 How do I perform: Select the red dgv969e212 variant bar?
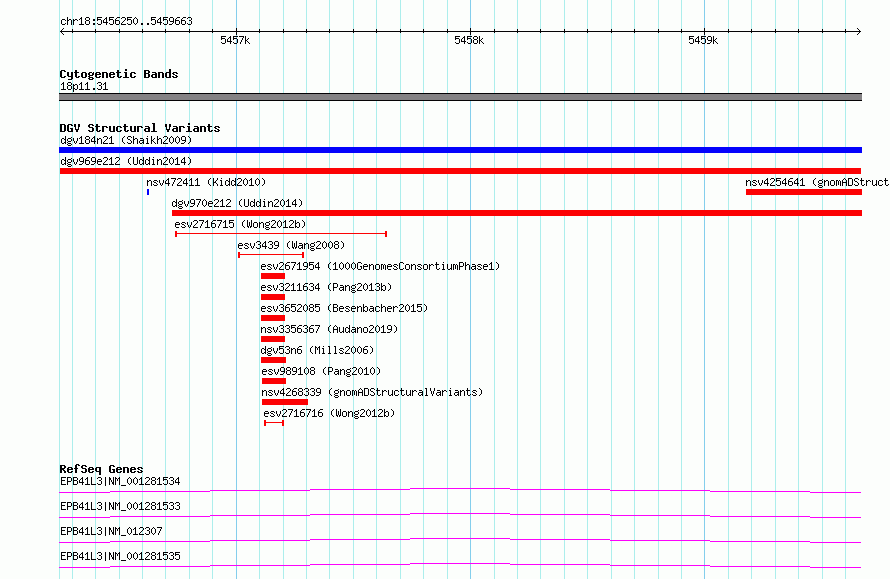[460, 171]
